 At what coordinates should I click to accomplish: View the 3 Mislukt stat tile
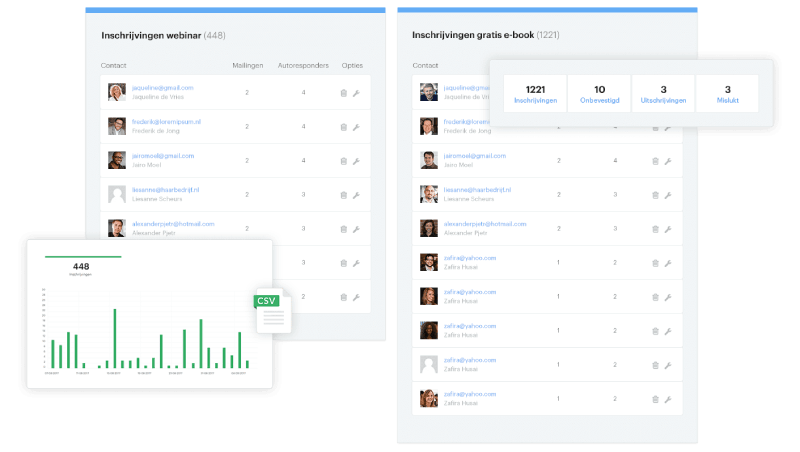(x=728, y=94)
